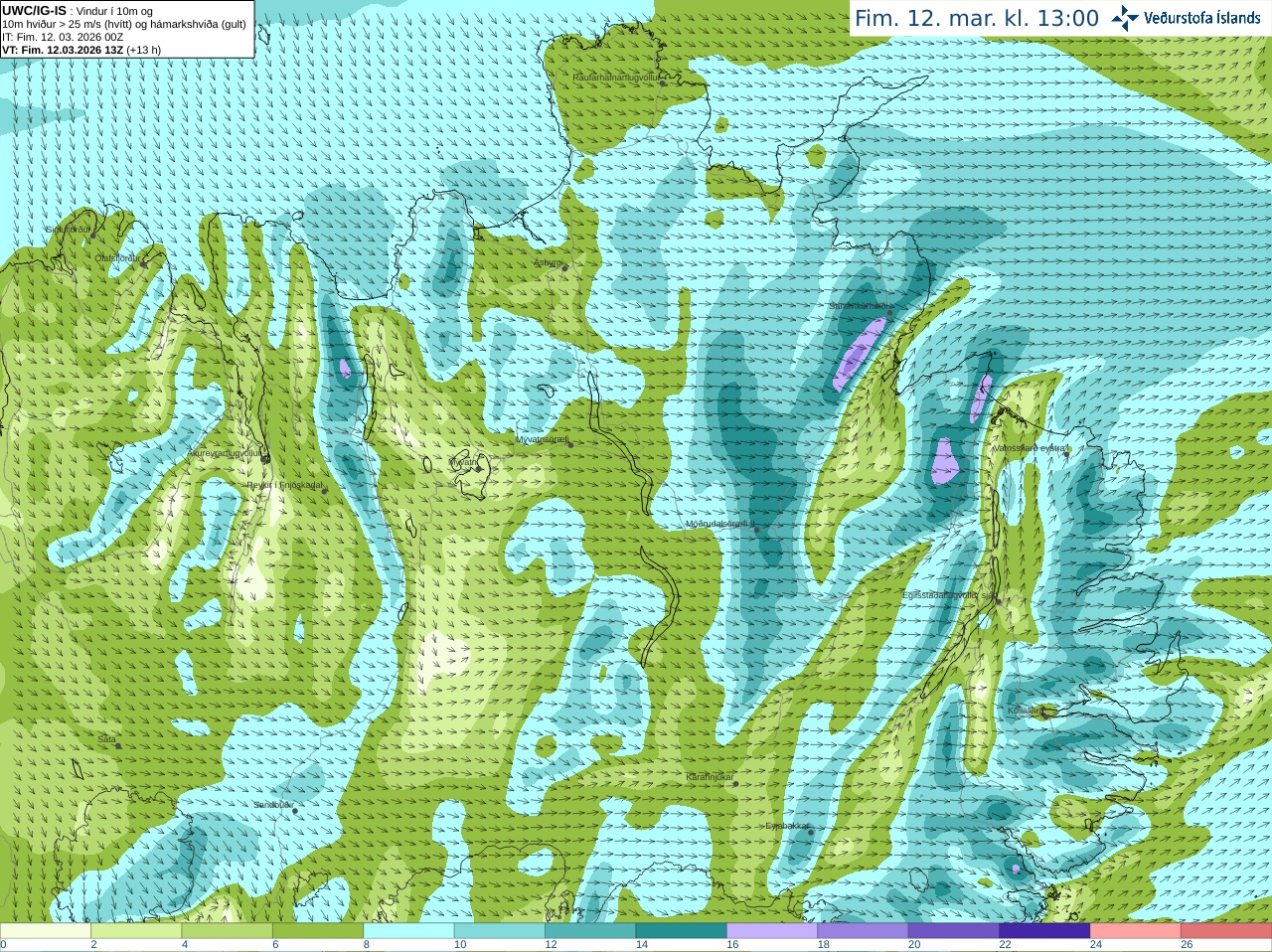Viewport: 1272px width, 952px height.
Task: Click the 14–16 m/s dark teal legend swatch
Action: 682,931
